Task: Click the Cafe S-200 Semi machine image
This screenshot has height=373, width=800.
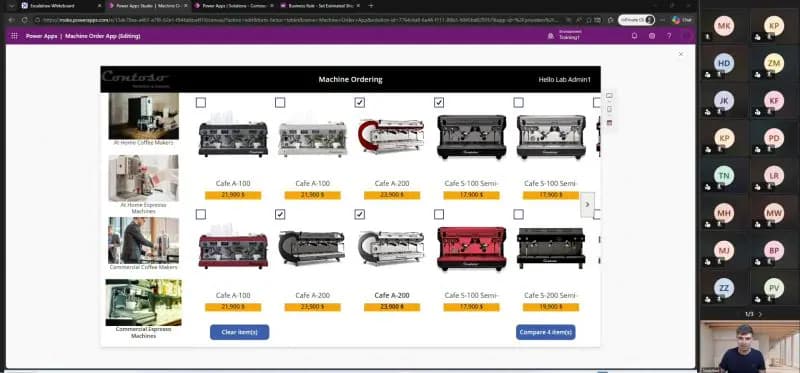Action: 551,248
